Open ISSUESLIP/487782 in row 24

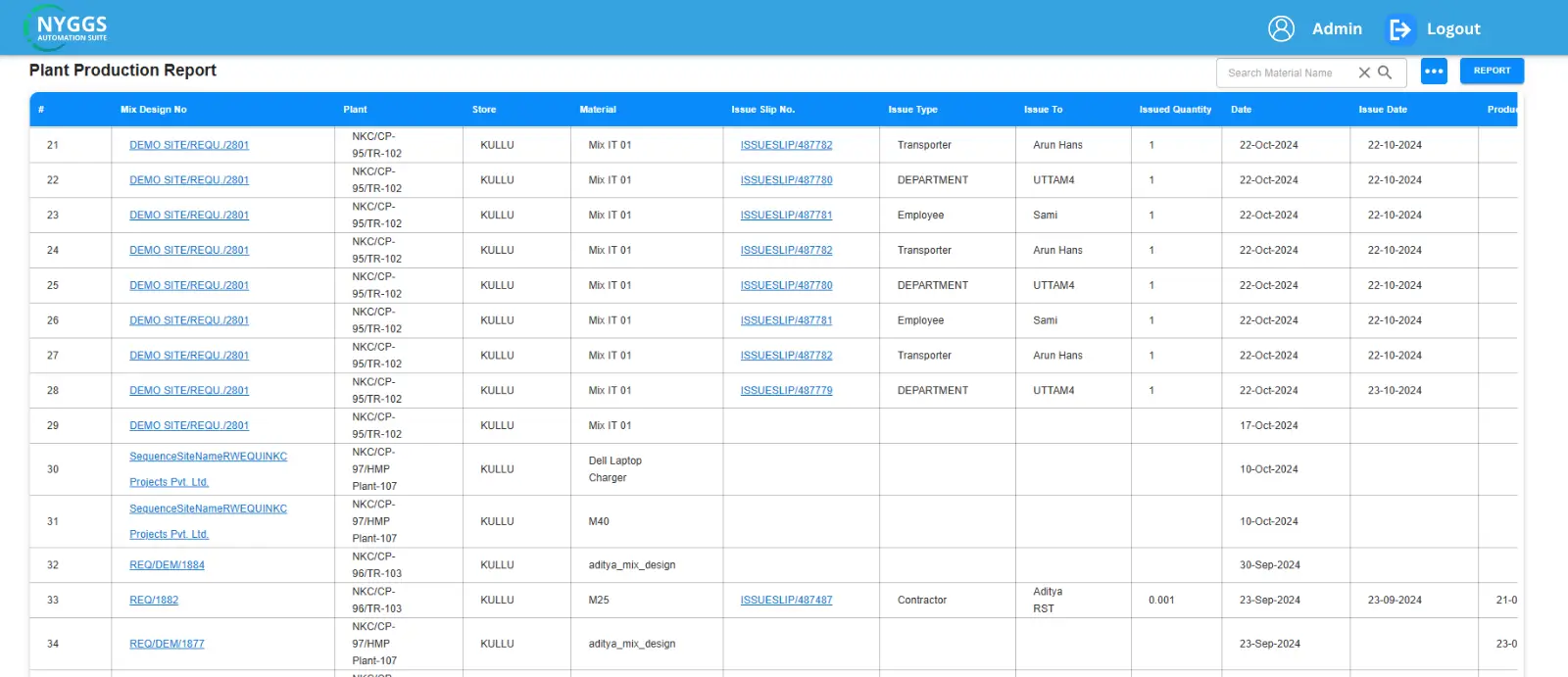tap(786, 250)
